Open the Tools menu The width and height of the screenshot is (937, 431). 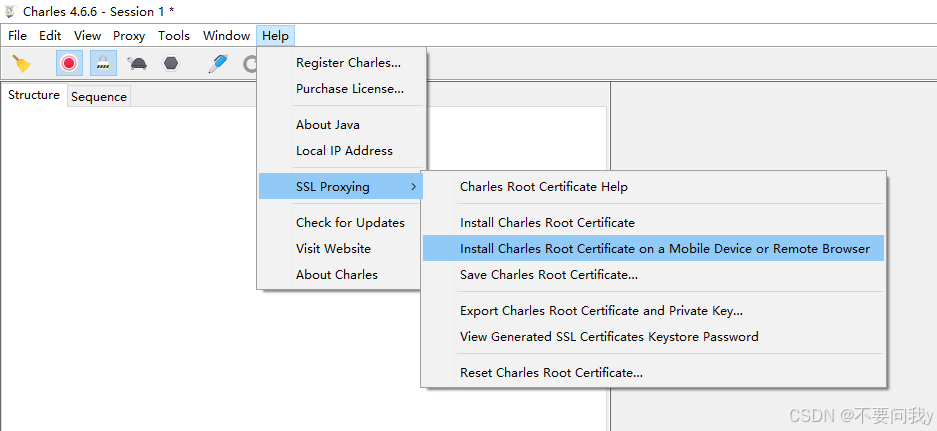[174, 36]
